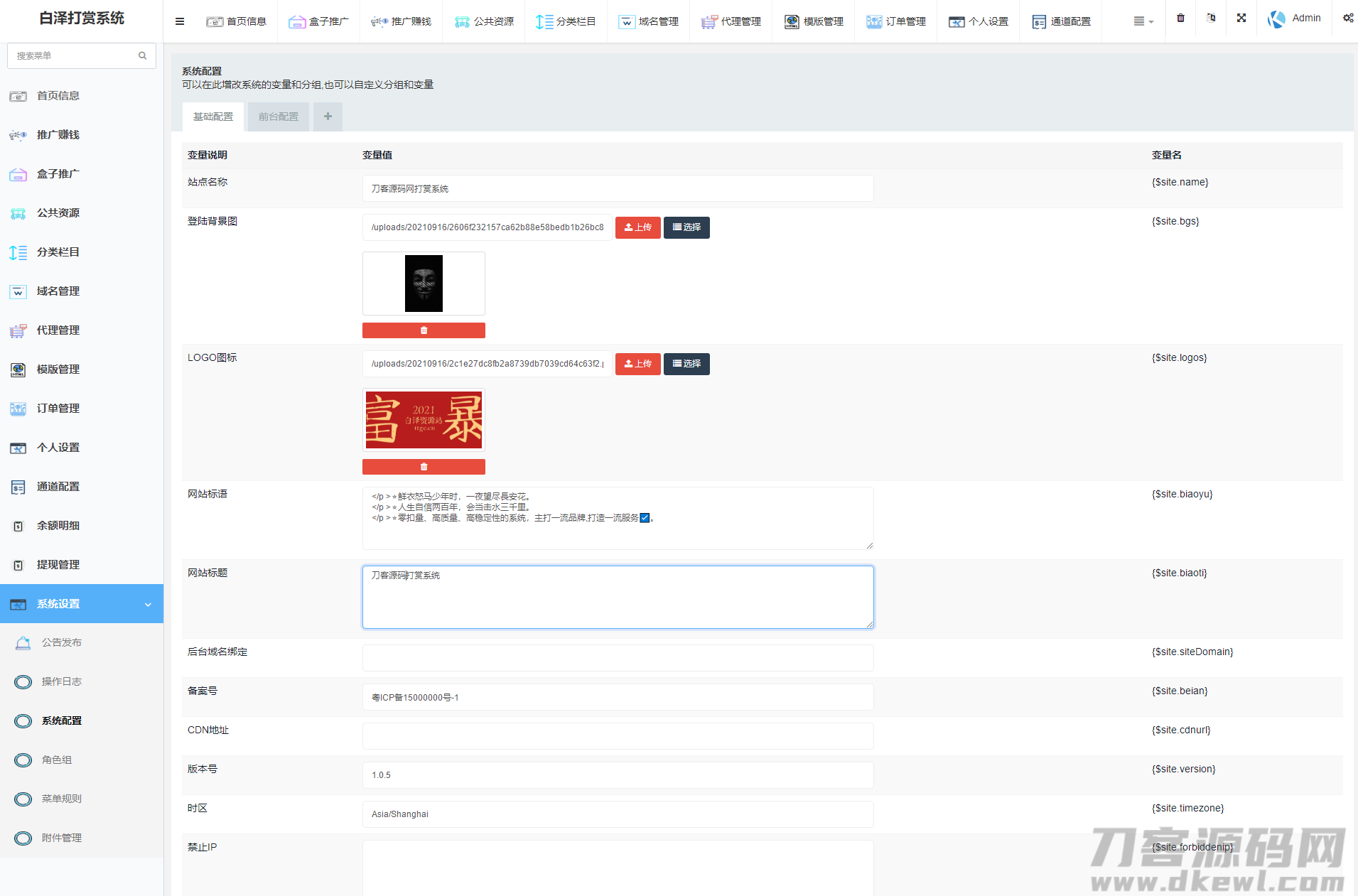Image resolution: width=1358 pixels, height=896 pixels.
Task: Click the trash icon in the top bar
Action: 1180,18
